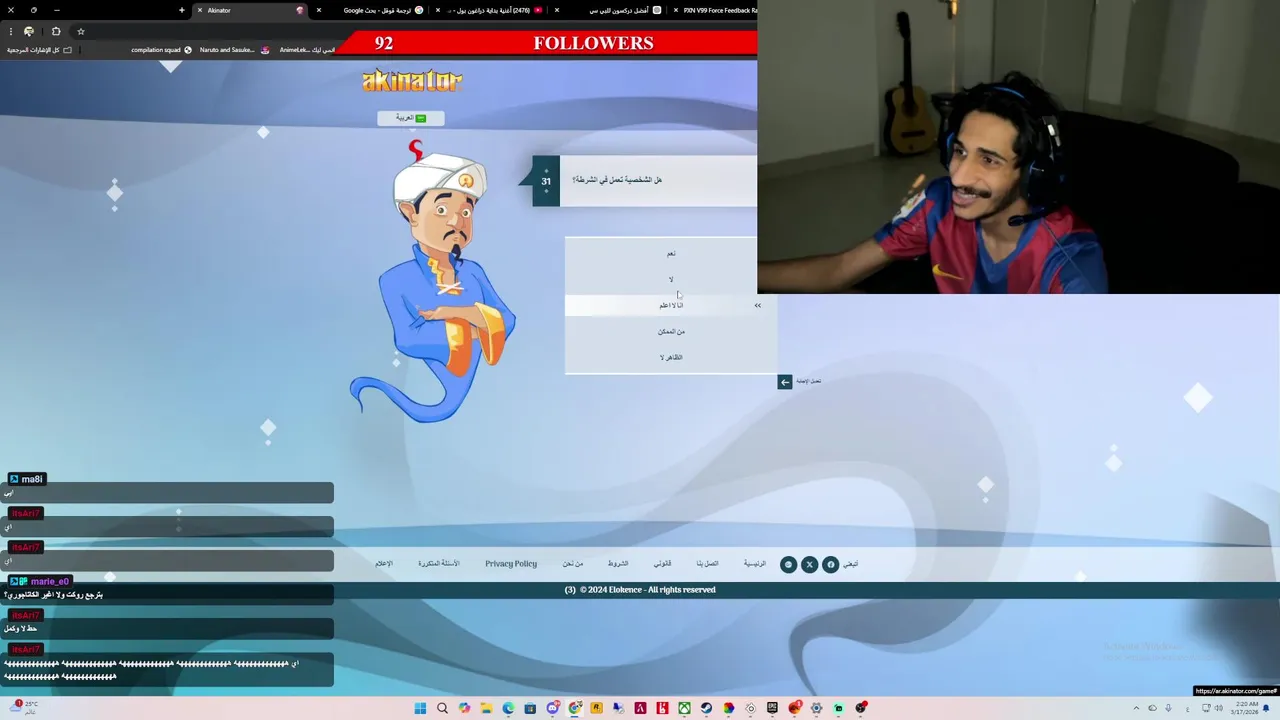This screenshot has width=1280, height=720.
Task: Open the Instagram icon in footer
Action: pyautogui.click(x=788, y=565)
